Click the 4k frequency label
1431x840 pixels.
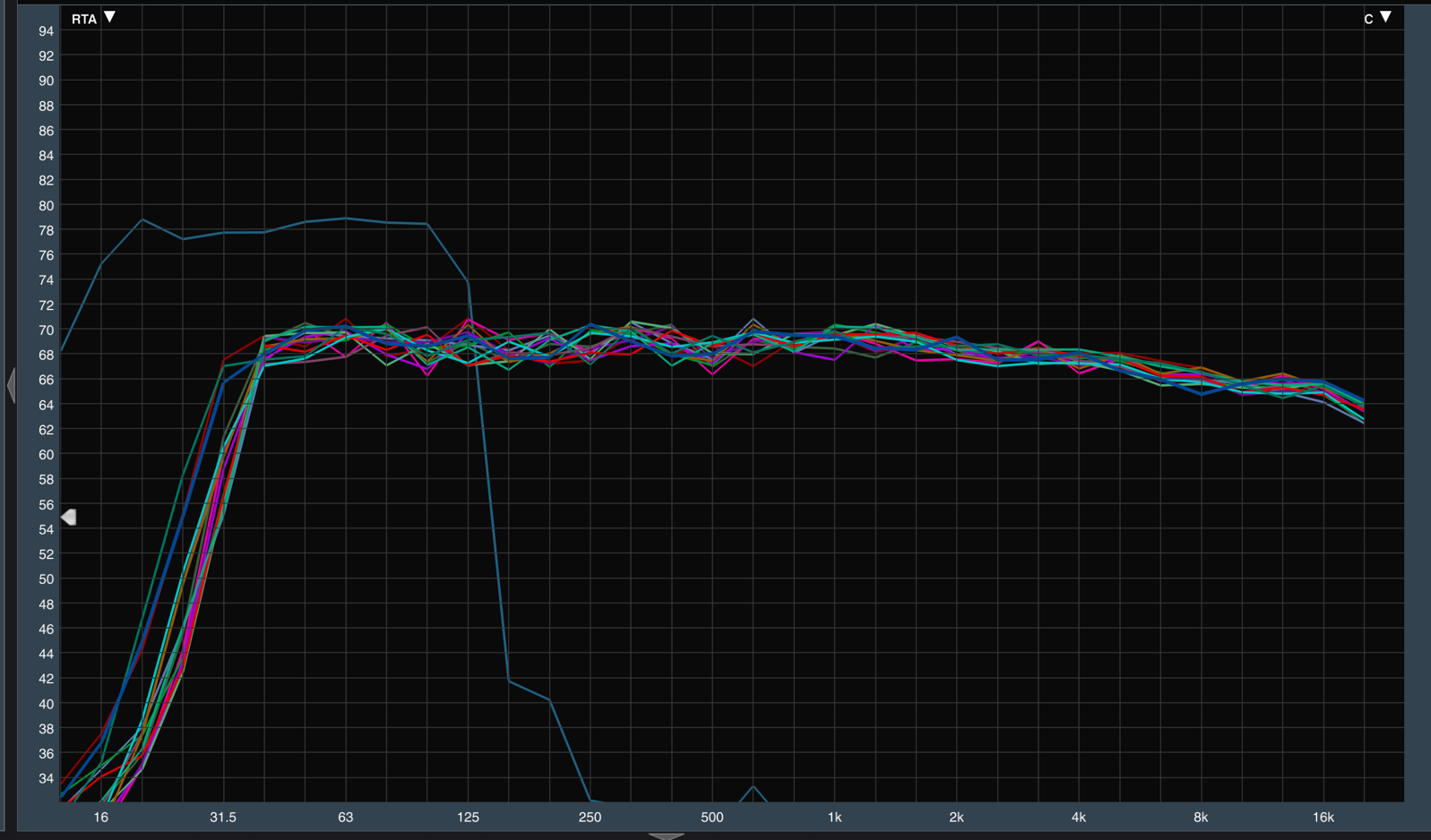1079,817
